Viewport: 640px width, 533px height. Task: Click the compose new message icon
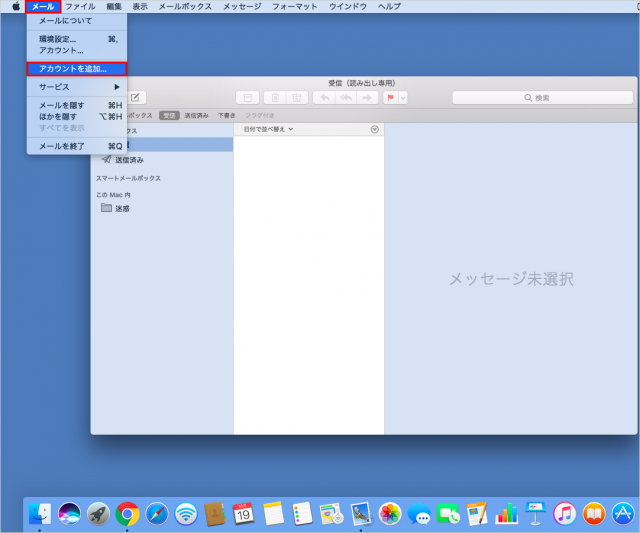pyautogui.click(x=136, y=97)
